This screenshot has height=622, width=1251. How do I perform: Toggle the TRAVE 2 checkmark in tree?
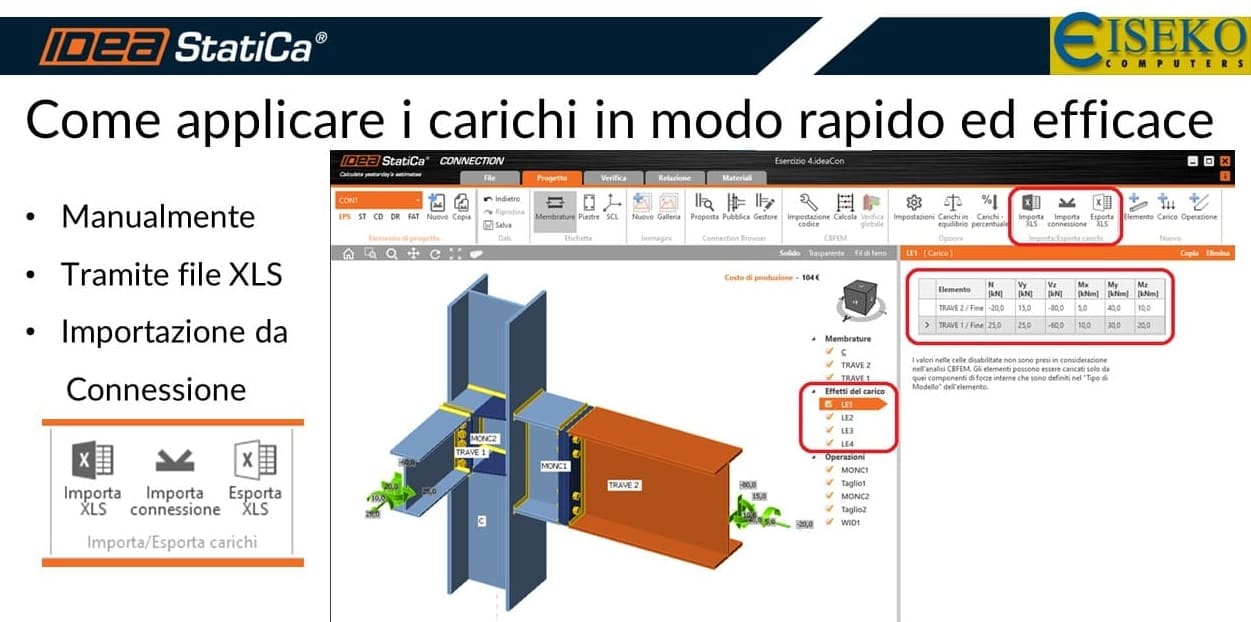pyautogui.click(x=828, y=365)
